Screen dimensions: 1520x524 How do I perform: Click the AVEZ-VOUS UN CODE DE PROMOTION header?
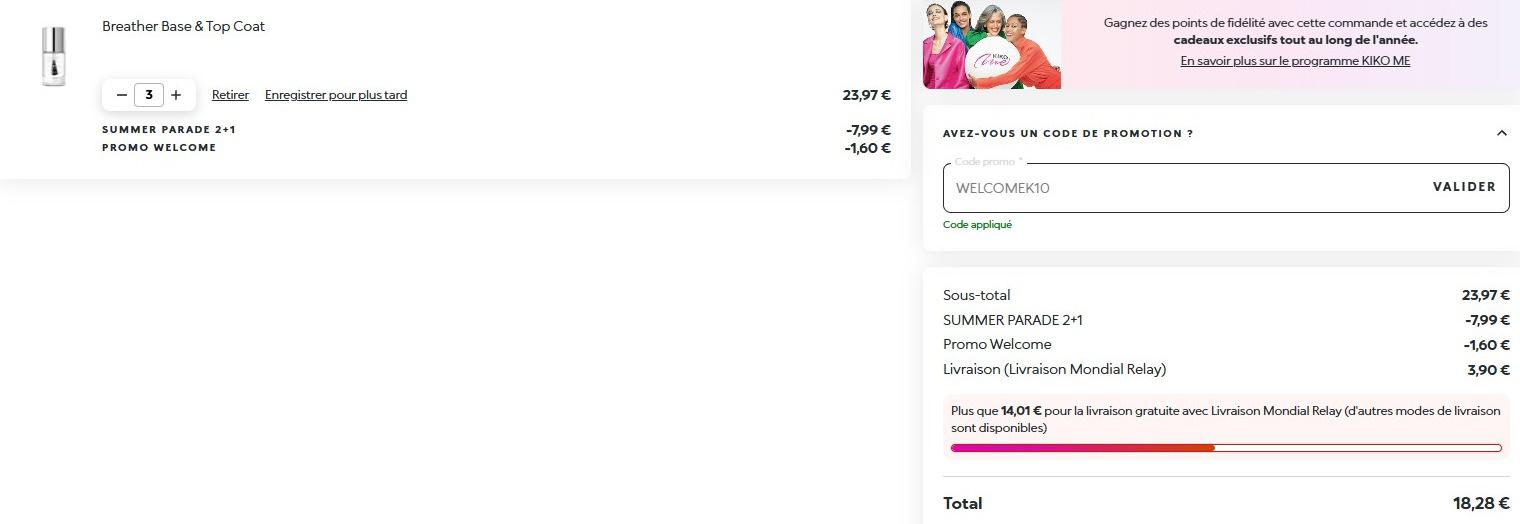tap(1067, 133)
